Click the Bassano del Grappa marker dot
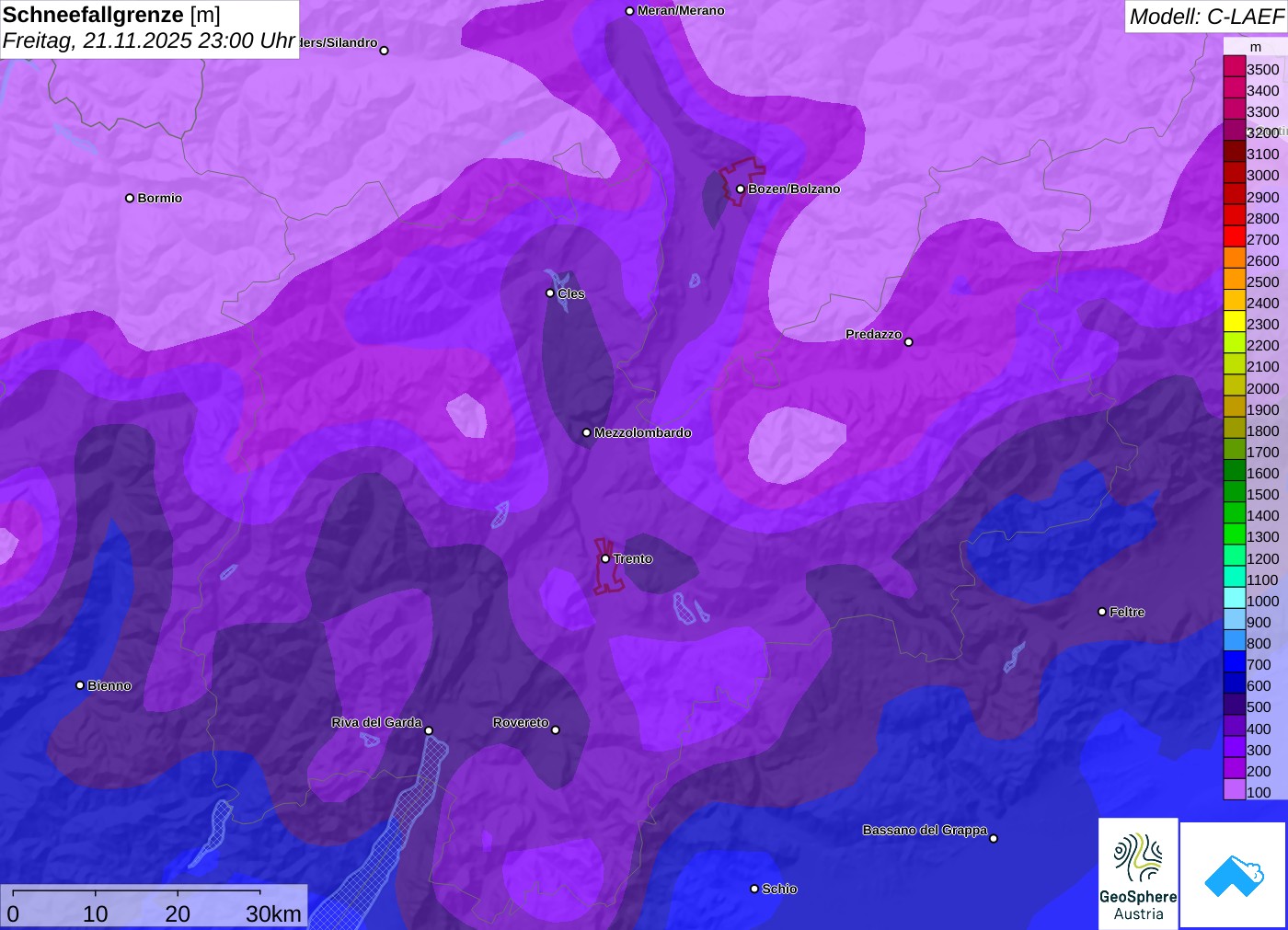Image resolution: width=1288 pixels, height=930 pixels. coord(994,838)
